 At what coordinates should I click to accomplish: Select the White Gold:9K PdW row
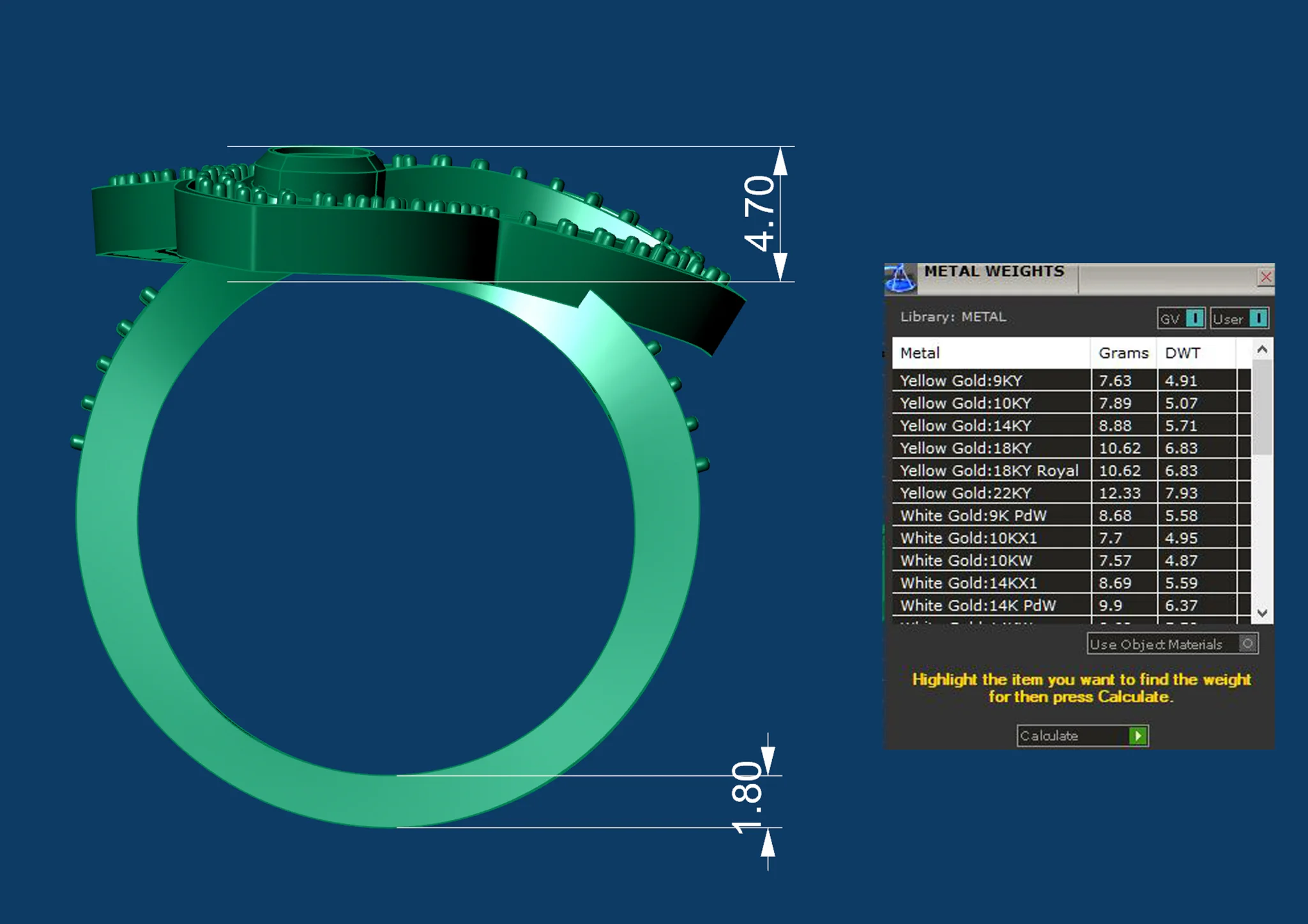[x=1071, y=515]
